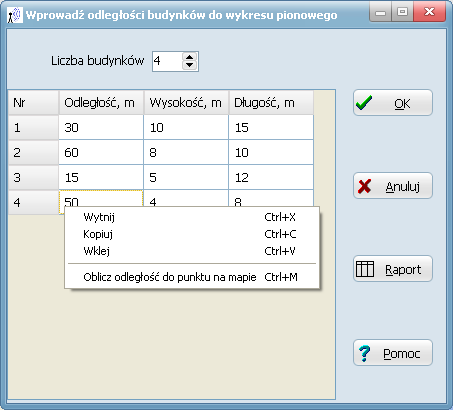453x410 pixels.
Task: Decrease Liczba budynków with the down arrow
Action: point(189,65)
